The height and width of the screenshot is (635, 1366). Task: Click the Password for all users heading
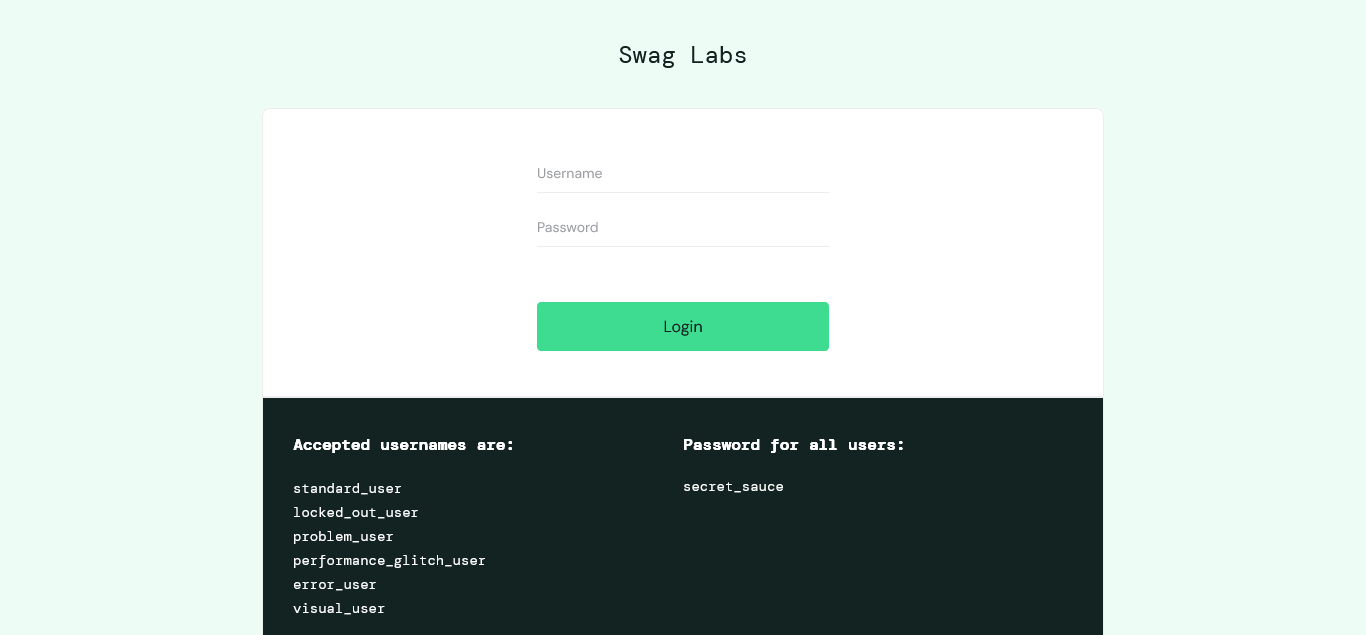pos(794,445)
